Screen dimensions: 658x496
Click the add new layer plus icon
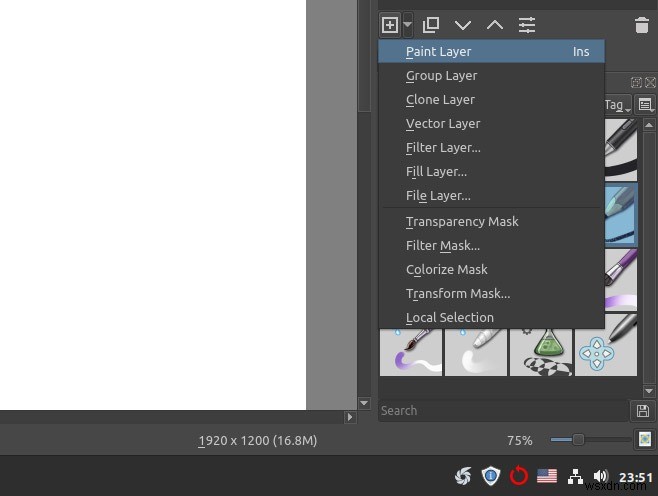point(390,25)
